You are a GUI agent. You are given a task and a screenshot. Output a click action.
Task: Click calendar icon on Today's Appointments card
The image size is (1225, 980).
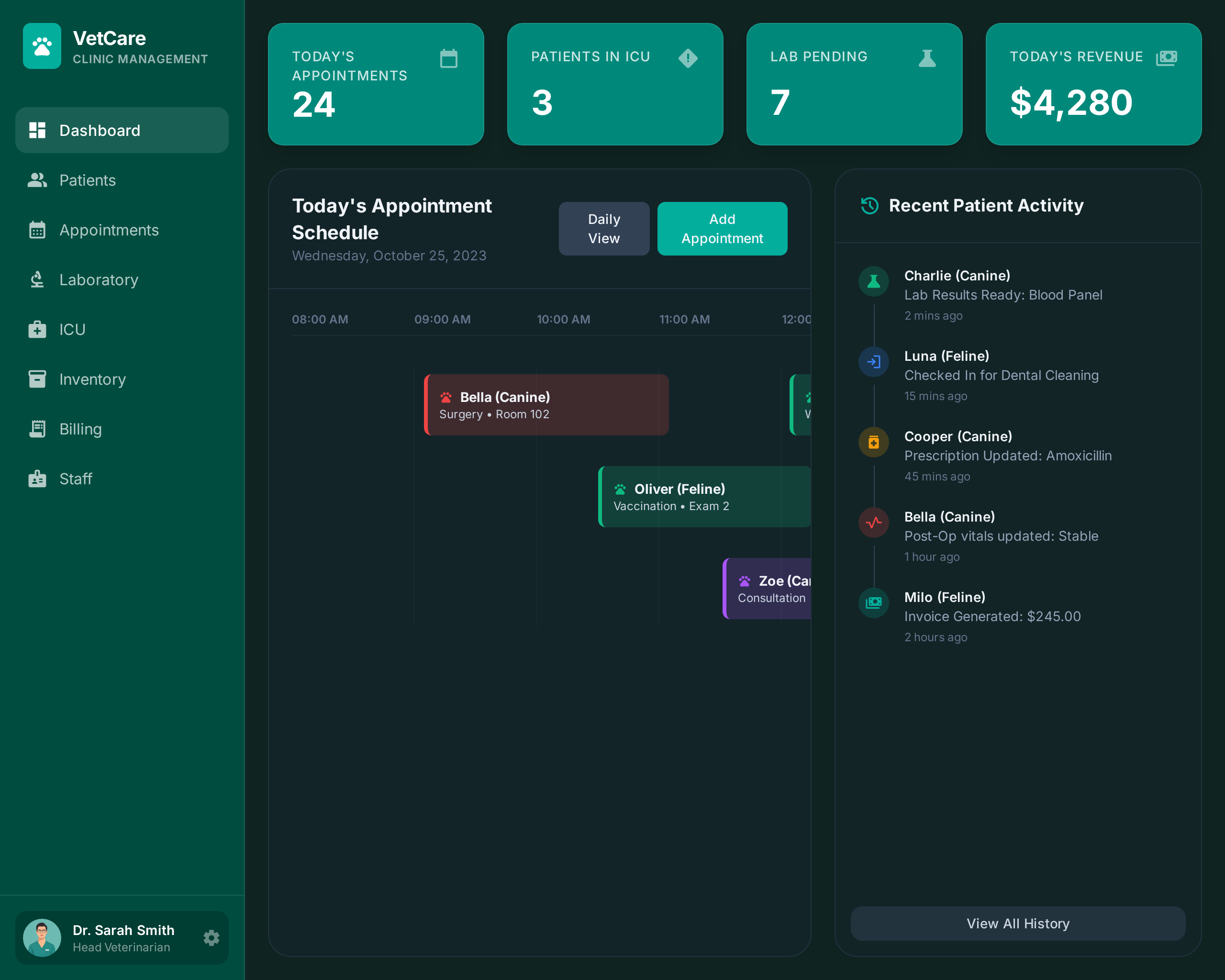448,58
